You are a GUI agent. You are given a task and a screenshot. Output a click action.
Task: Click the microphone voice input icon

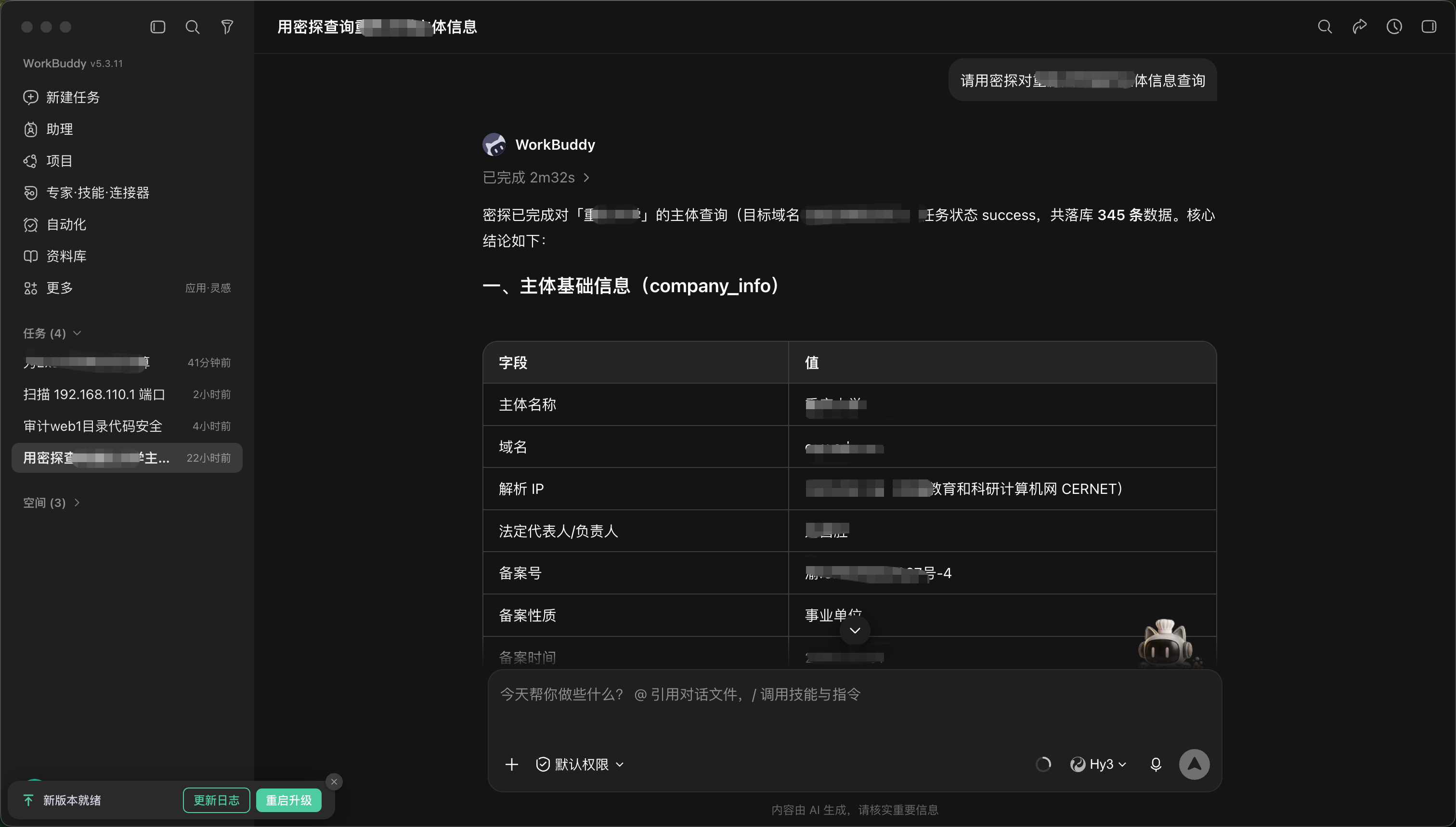click(1156, 764)
